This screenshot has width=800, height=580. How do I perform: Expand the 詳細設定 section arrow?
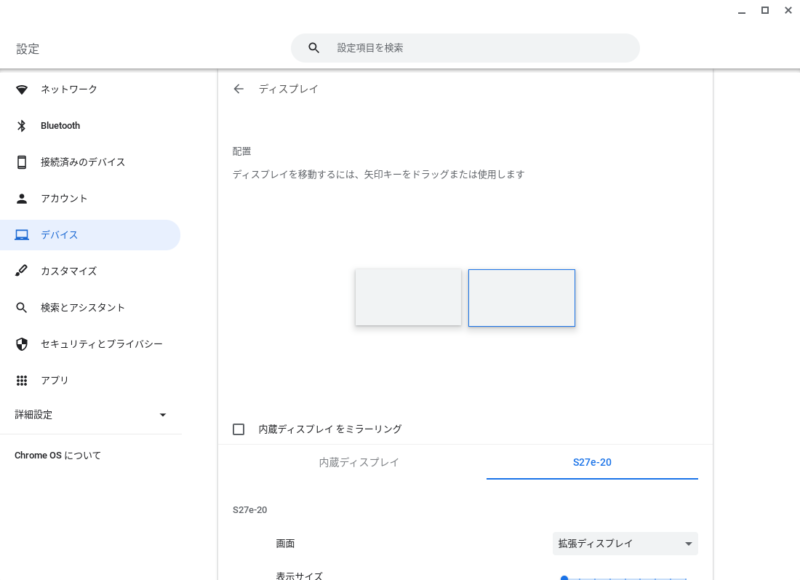pyautogui.click(x=163, y=415)
